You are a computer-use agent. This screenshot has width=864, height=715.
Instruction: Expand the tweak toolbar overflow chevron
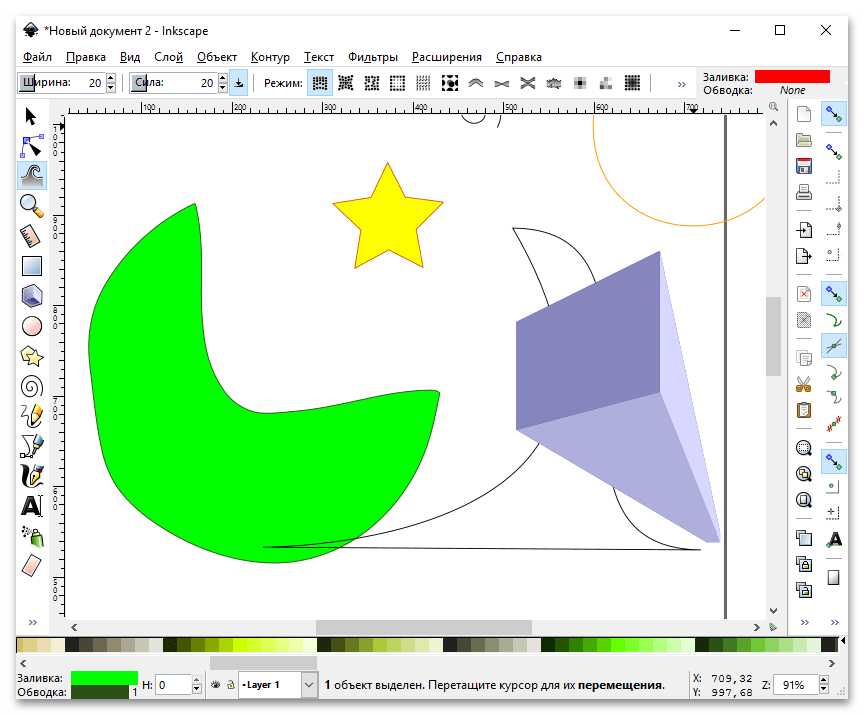682,84
